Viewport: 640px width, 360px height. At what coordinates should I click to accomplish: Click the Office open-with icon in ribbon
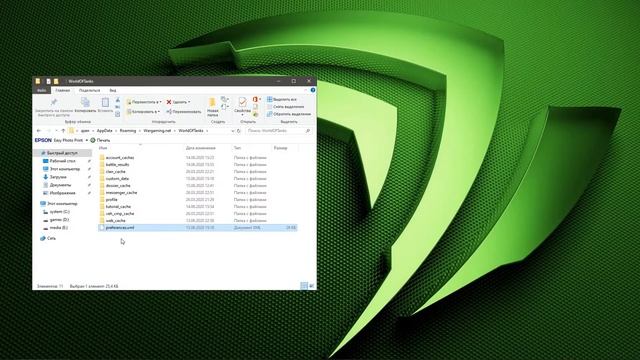[256, 100]
